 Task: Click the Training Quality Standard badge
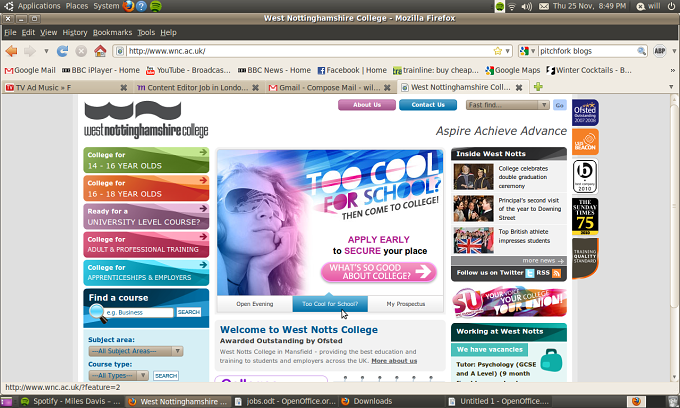tap(585, 258)
